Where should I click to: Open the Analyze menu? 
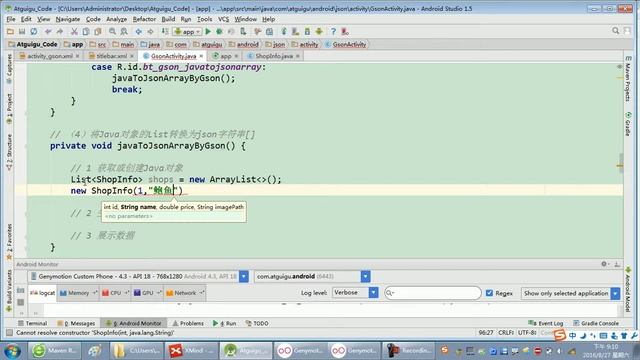coord(116,19)
